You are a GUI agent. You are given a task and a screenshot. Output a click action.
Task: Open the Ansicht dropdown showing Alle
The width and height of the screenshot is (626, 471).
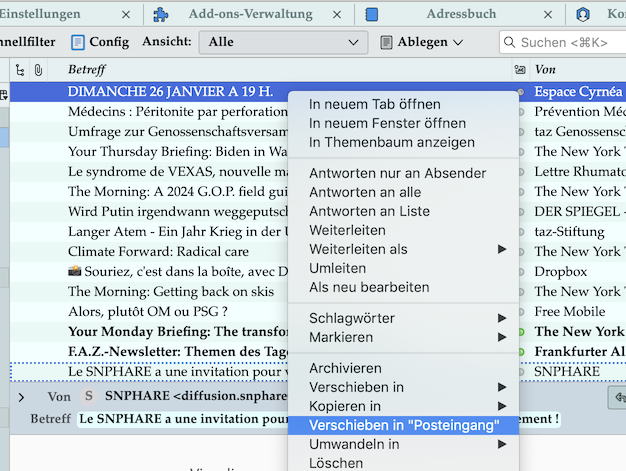[x=283, y=42]
